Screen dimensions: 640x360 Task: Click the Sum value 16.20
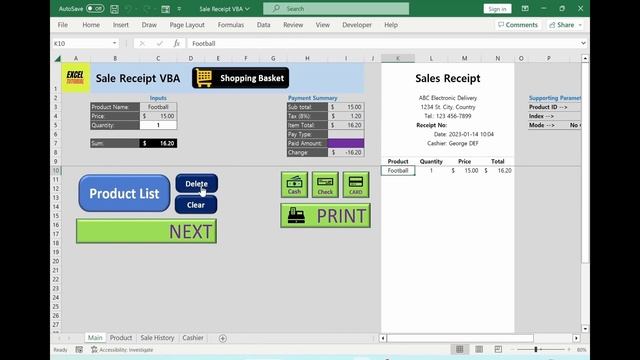158,143
